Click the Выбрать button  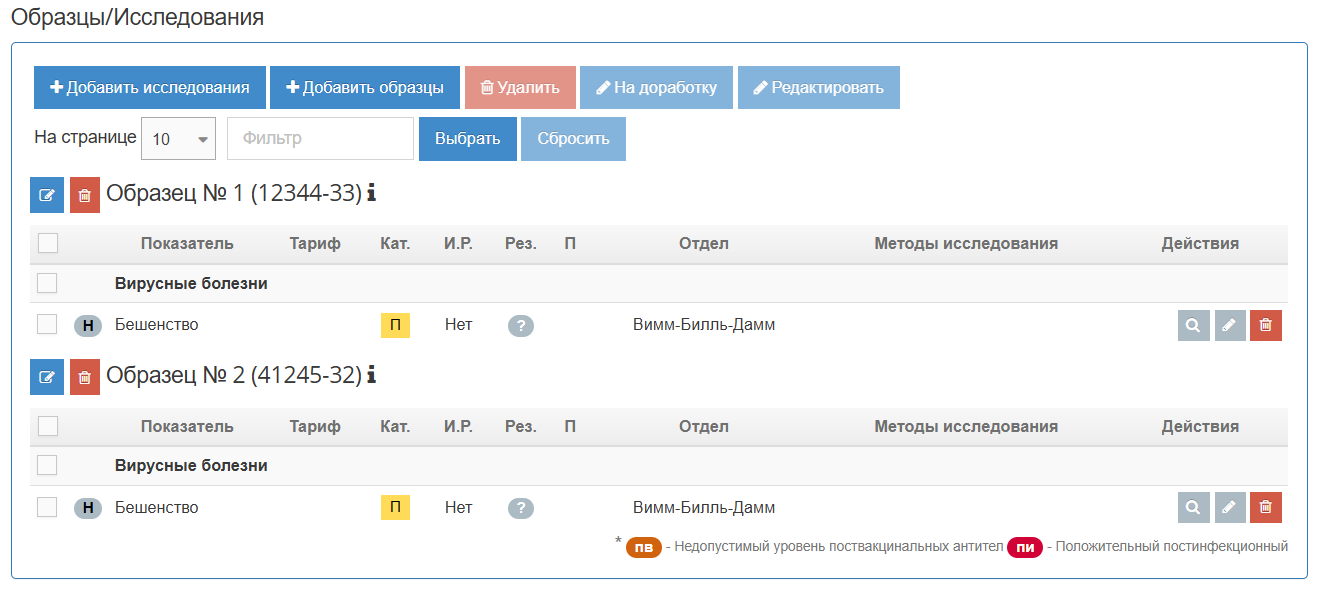click(x=467, y=139)
